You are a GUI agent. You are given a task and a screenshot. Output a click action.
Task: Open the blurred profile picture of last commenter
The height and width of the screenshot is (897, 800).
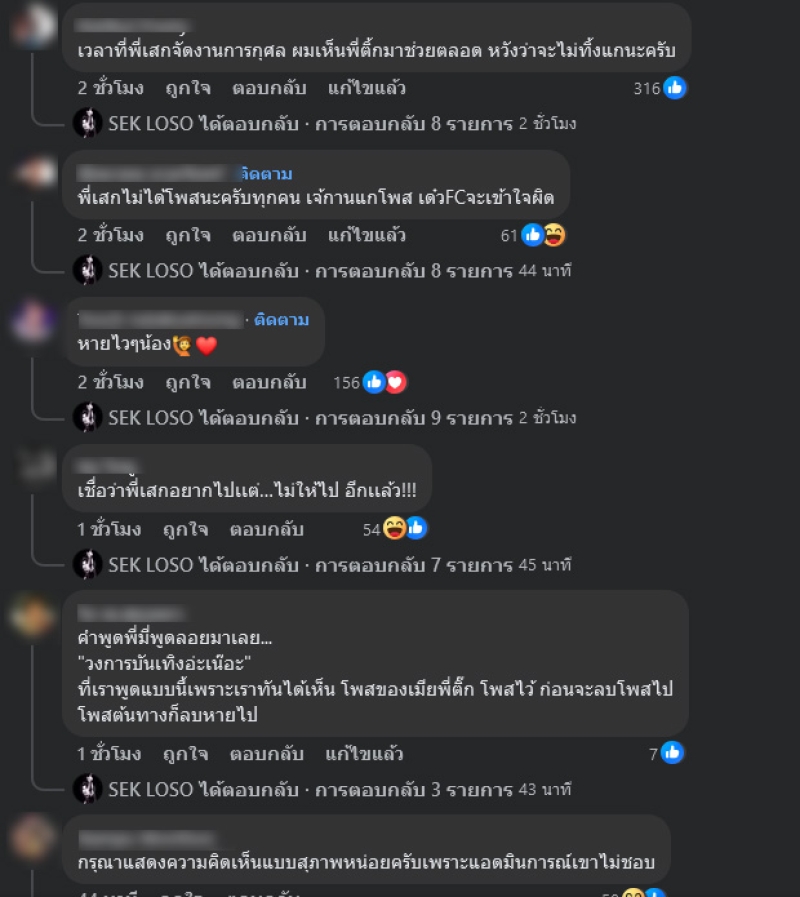pyautogui.click(x=33, y=838)
